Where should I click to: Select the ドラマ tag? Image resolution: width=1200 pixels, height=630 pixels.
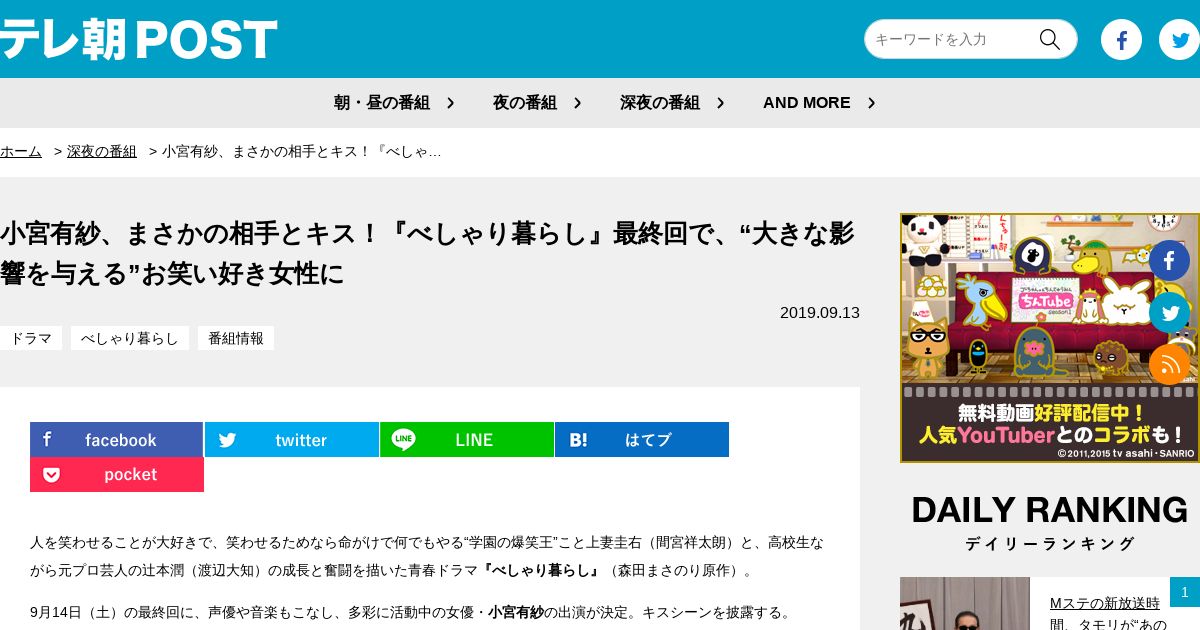pyautogui.click(x=31, y=338)
